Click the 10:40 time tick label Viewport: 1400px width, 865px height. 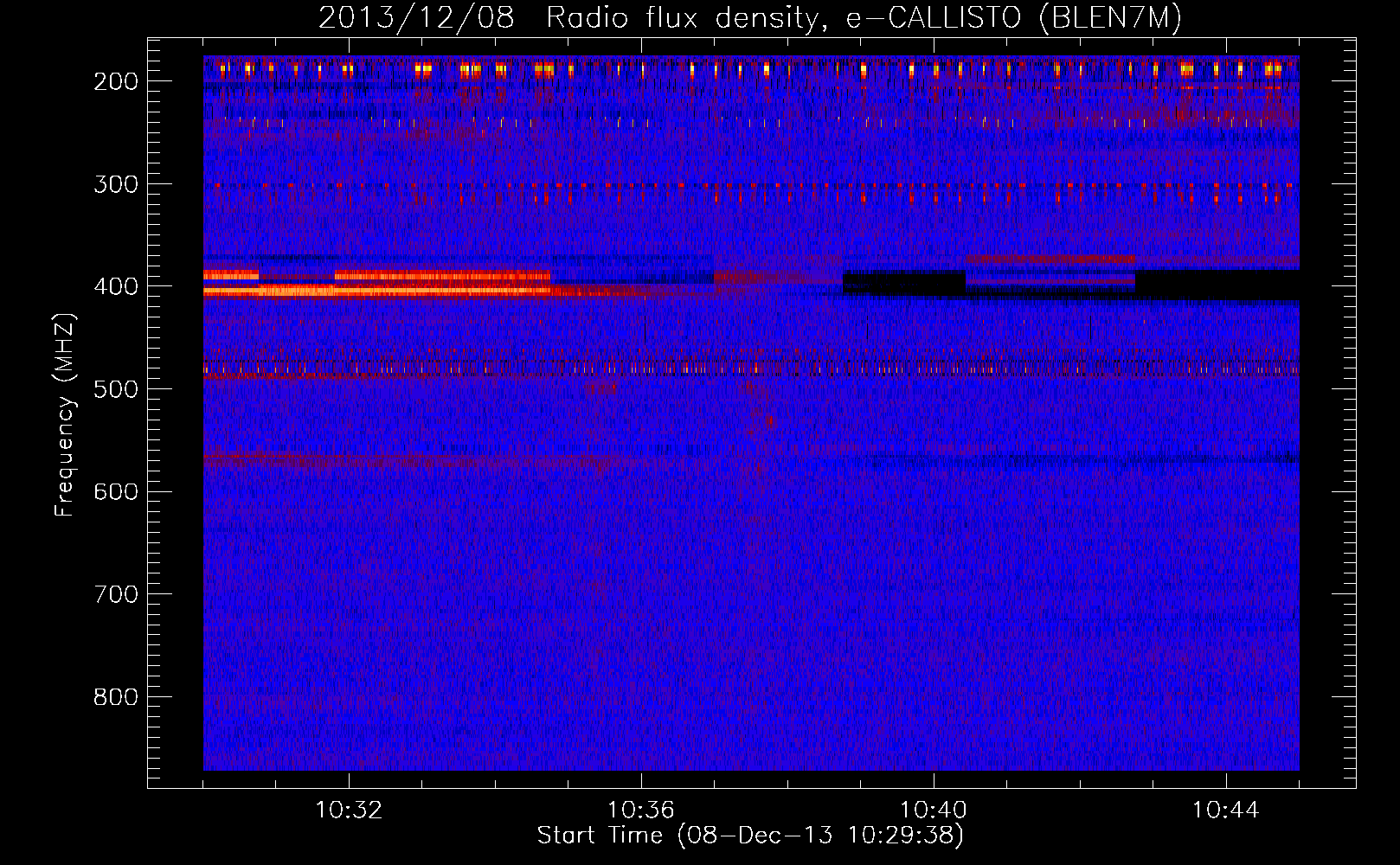934,811
